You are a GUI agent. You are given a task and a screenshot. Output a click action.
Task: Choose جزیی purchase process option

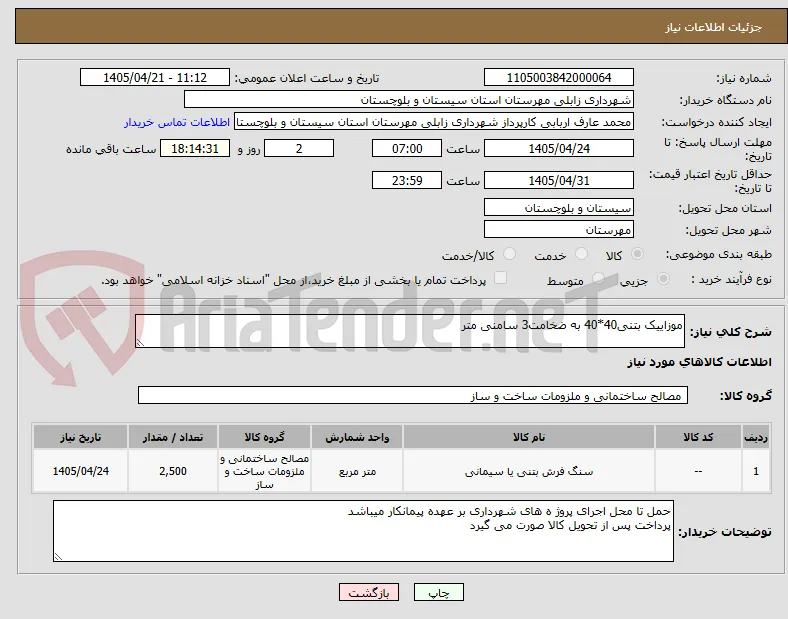pos(663,278)
